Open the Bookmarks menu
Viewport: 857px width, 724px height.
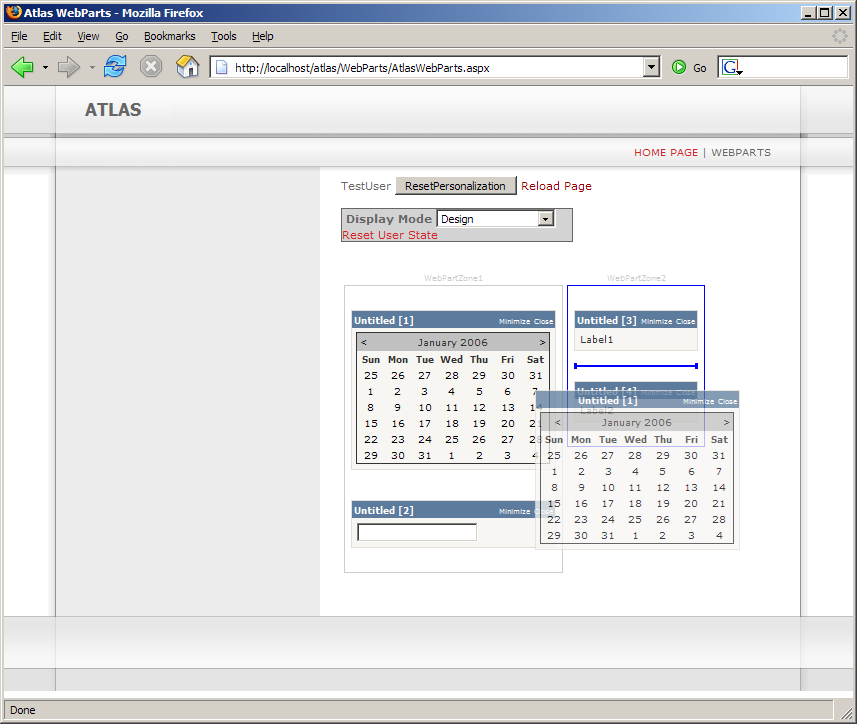pyautogui.click(x=169, y=36)
